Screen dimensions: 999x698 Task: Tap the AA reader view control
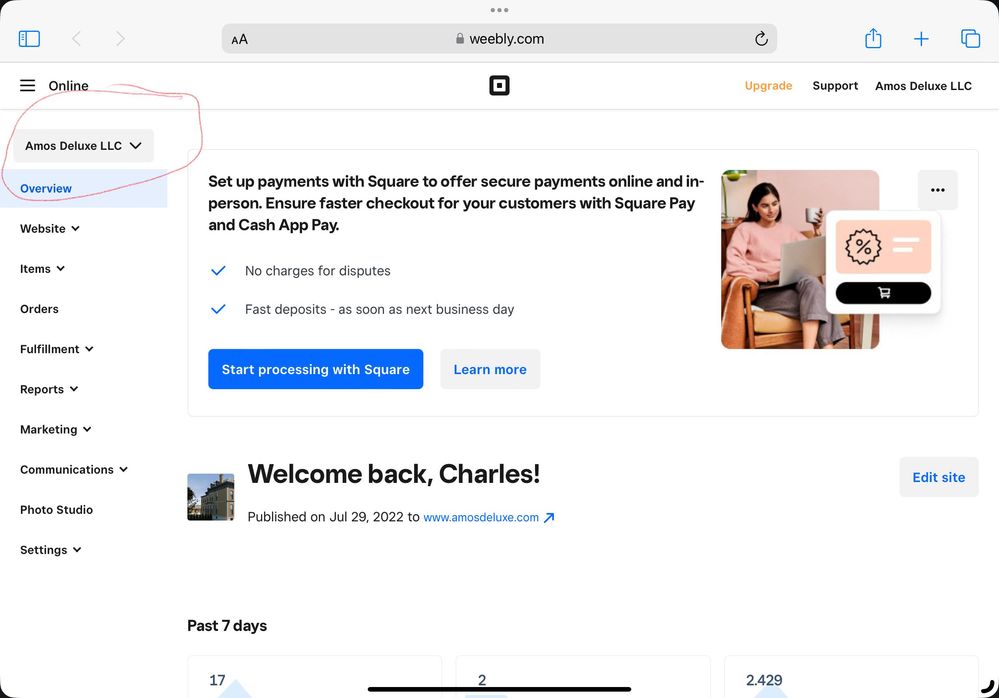click(x=239, y=40)
